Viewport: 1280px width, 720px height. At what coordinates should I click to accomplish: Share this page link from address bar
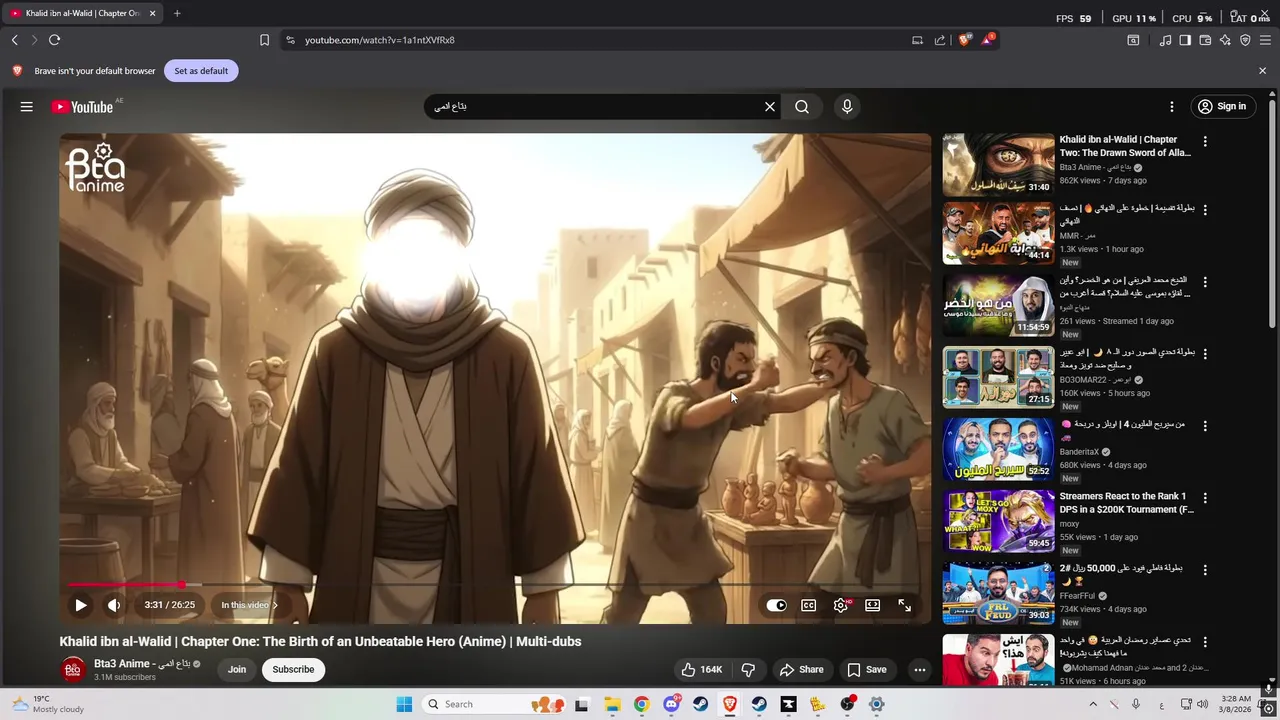[x=940, y=40]
